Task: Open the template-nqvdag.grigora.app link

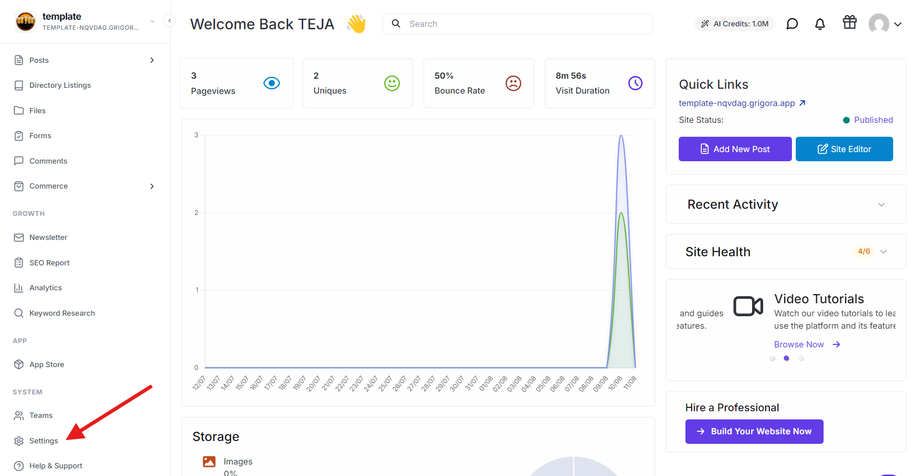Action: tap(742, 103)
